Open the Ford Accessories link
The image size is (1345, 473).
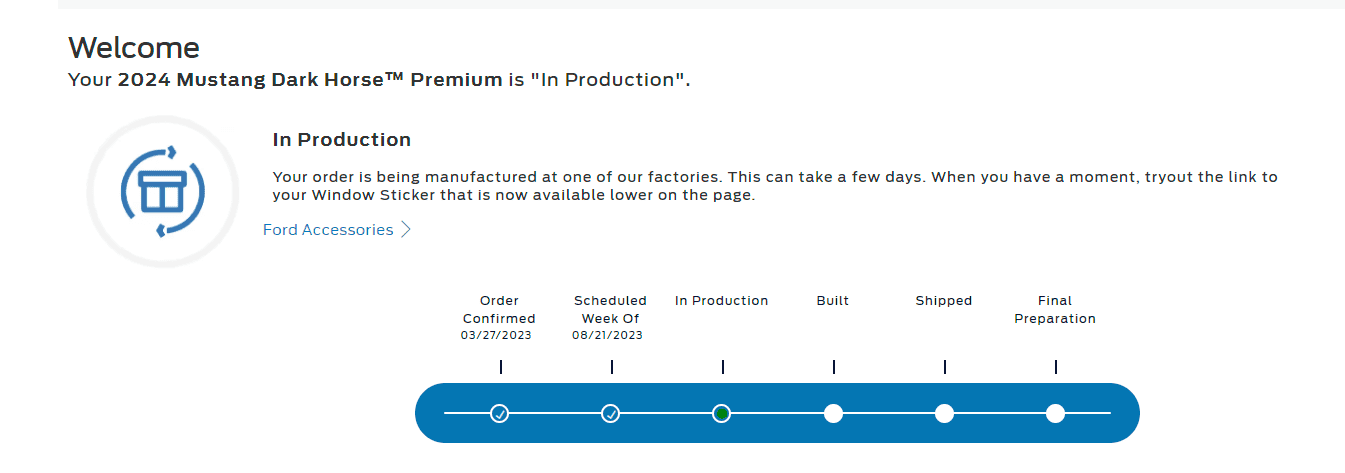(328, 230)
